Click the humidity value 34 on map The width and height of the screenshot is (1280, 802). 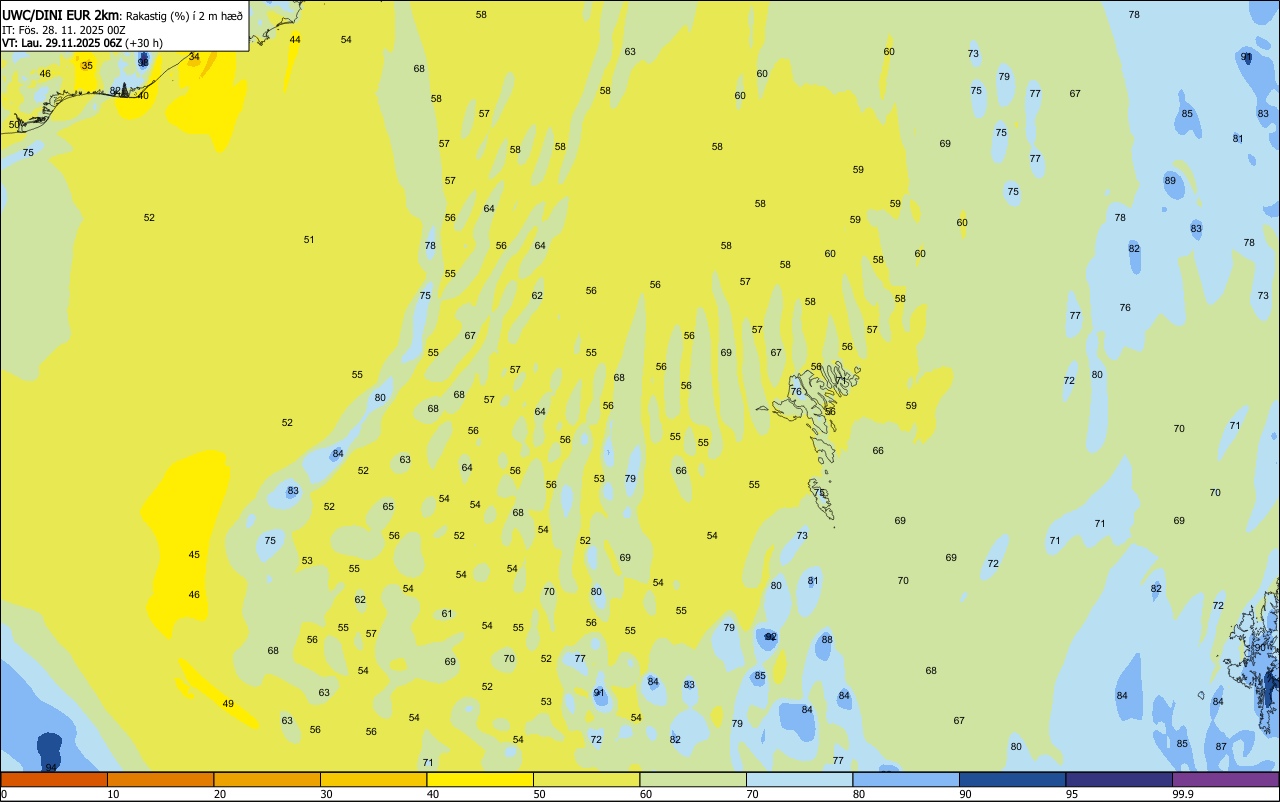click(194, 56)
